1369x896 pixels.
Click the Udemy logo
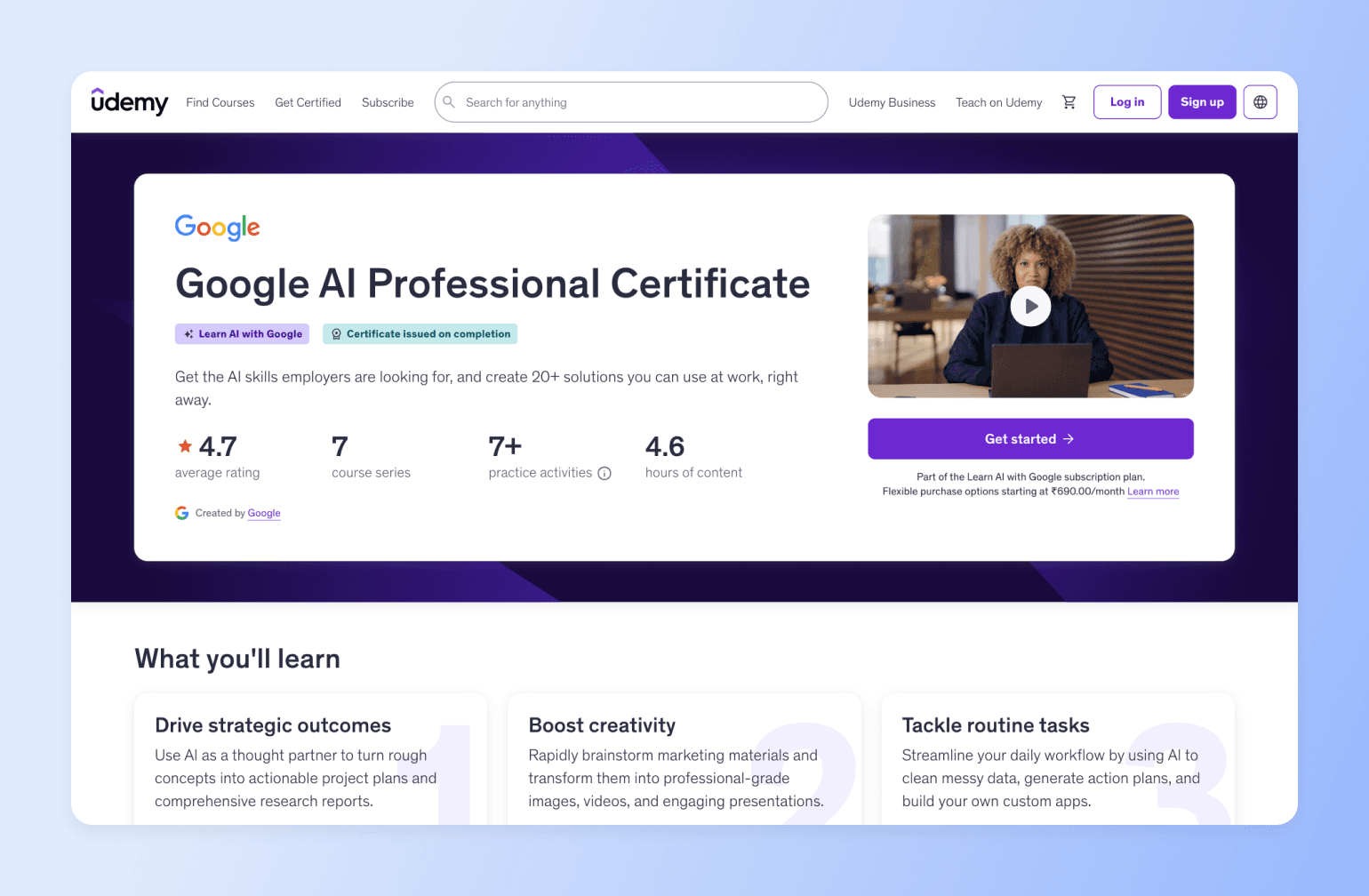tap(129, 102)
